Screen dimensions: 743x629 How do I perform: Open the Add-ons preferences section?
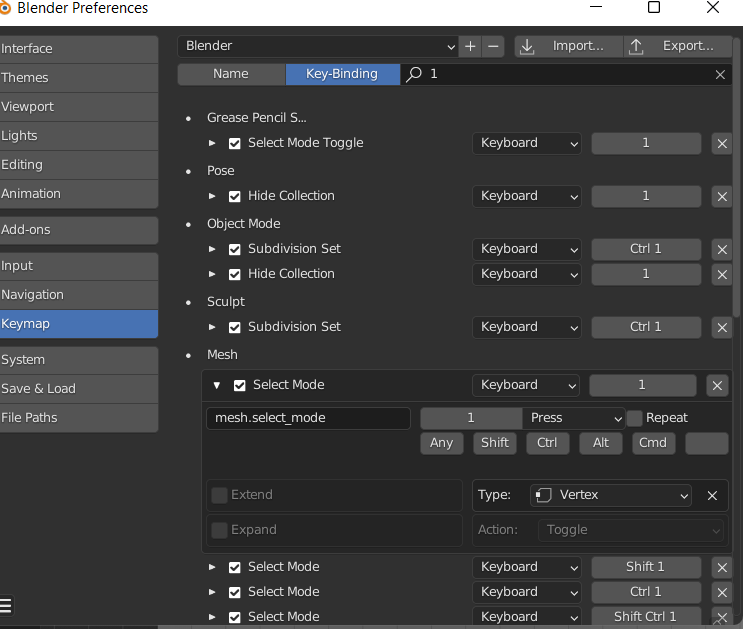79,230
